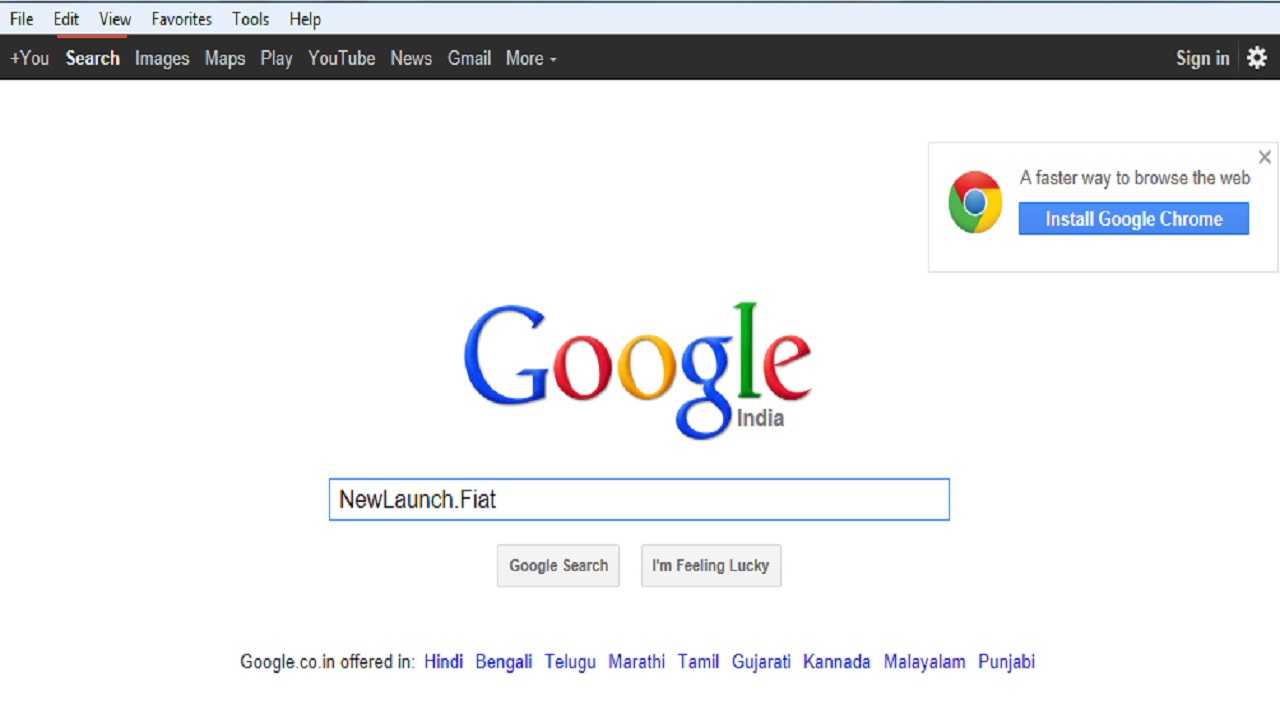Click 'A faster way to browse the web' text

pos(1135,178)
